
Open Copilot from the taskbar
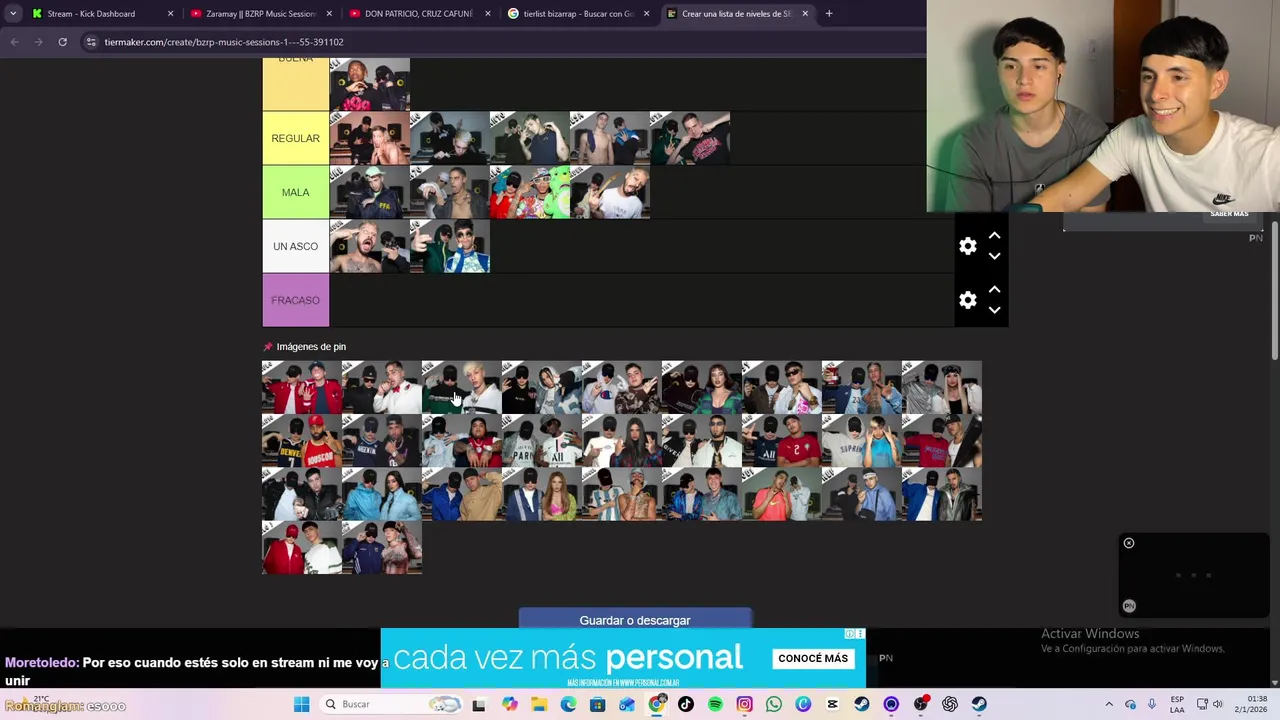coord(510,704)
